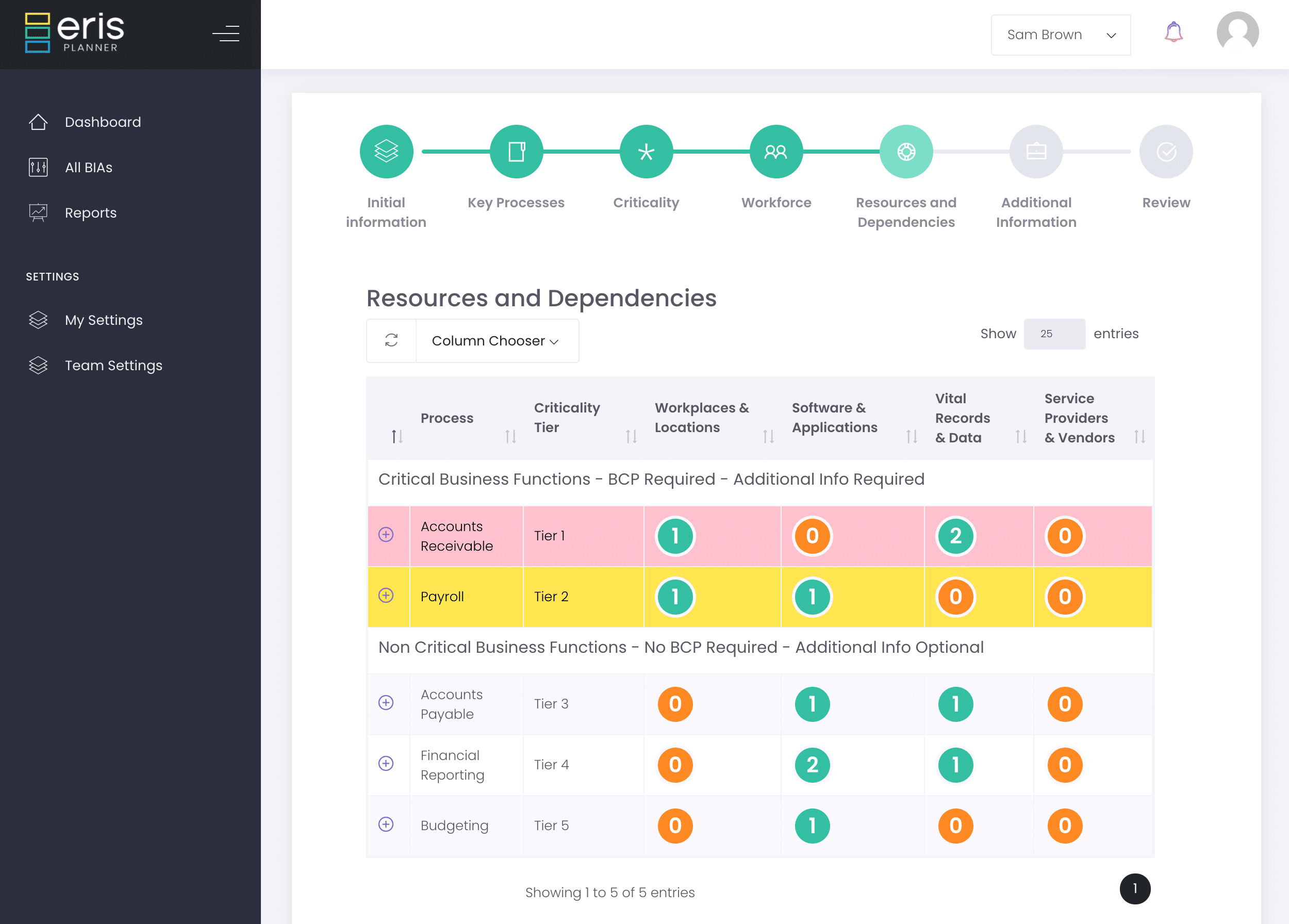Click the refresh table icon
1289x924 pixels.
point(391,340)
